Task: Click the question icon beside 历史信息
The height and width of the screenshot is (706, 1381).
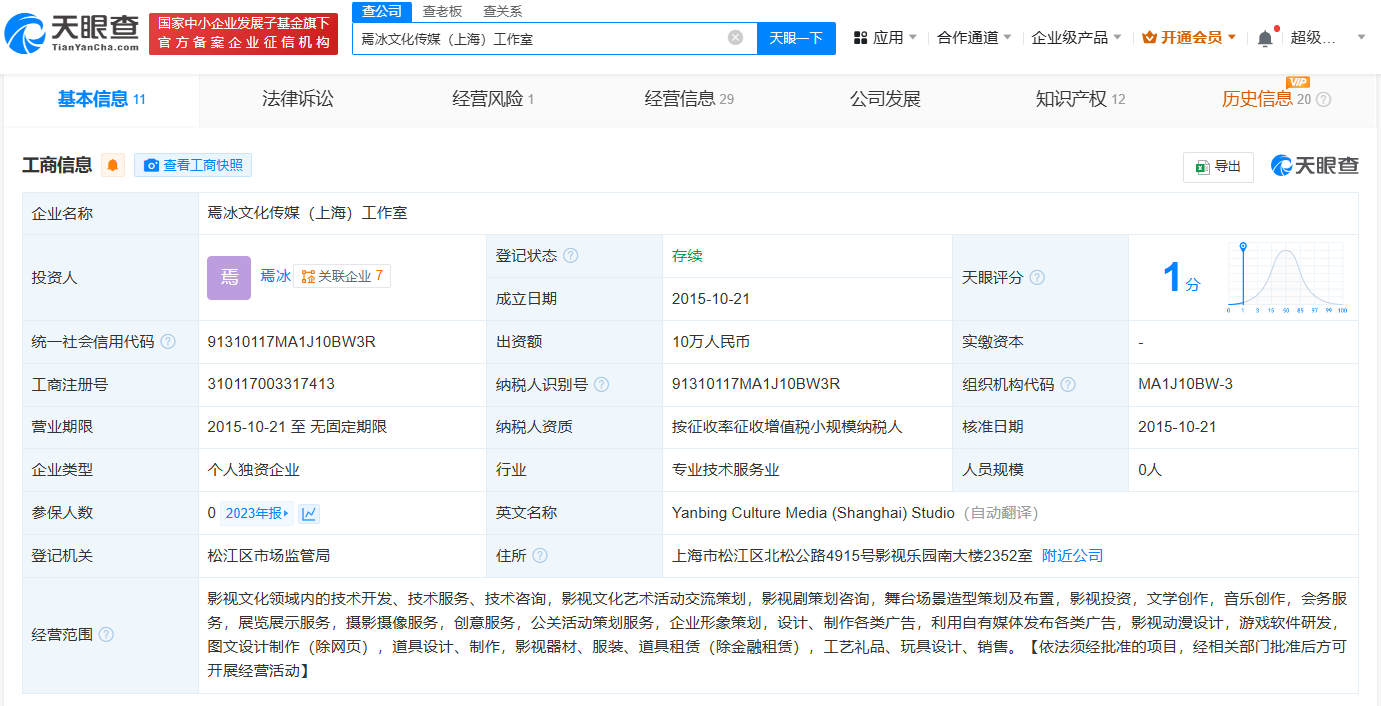Action: coord(1324,99)
